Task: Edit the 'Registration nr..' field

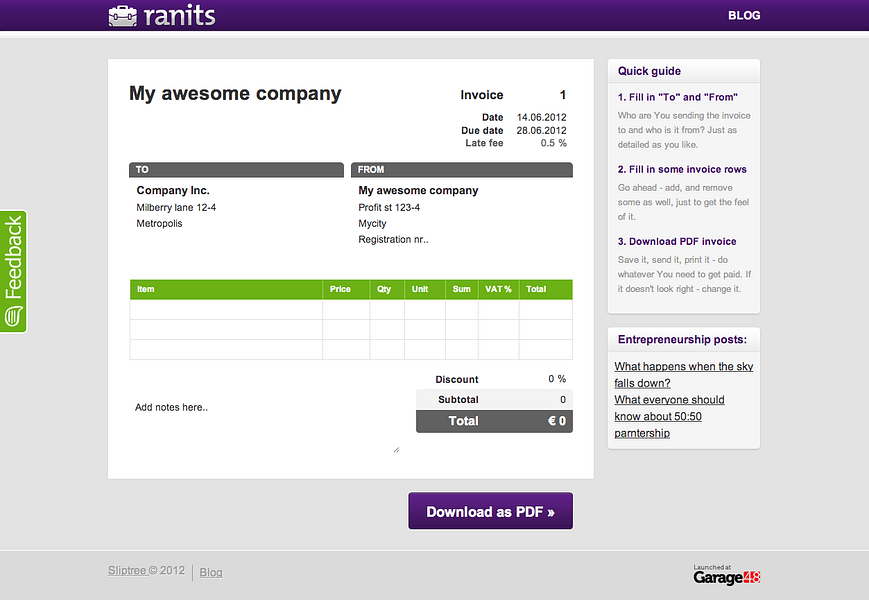Action: (x=393, y=239)
